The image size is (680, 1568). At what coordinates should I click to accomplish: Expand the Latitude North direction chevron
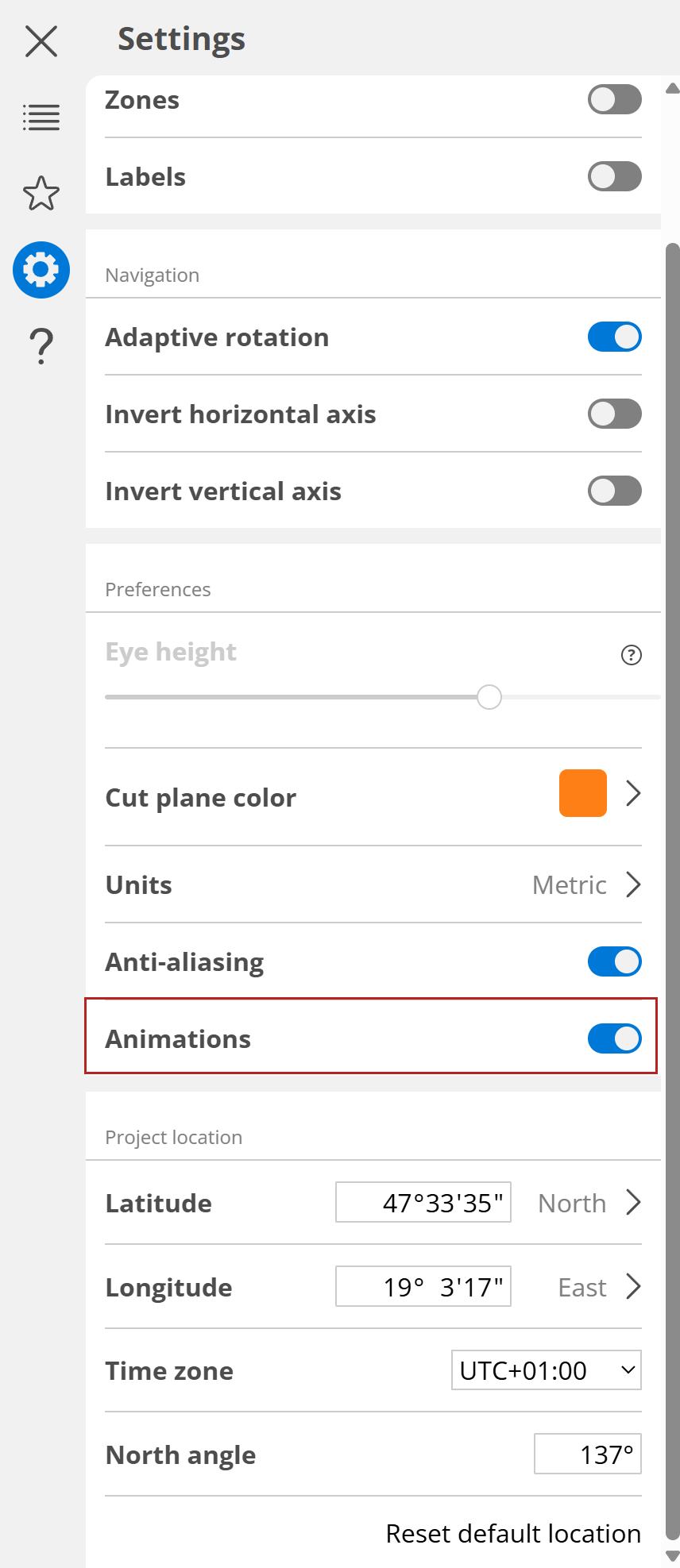633,1203
